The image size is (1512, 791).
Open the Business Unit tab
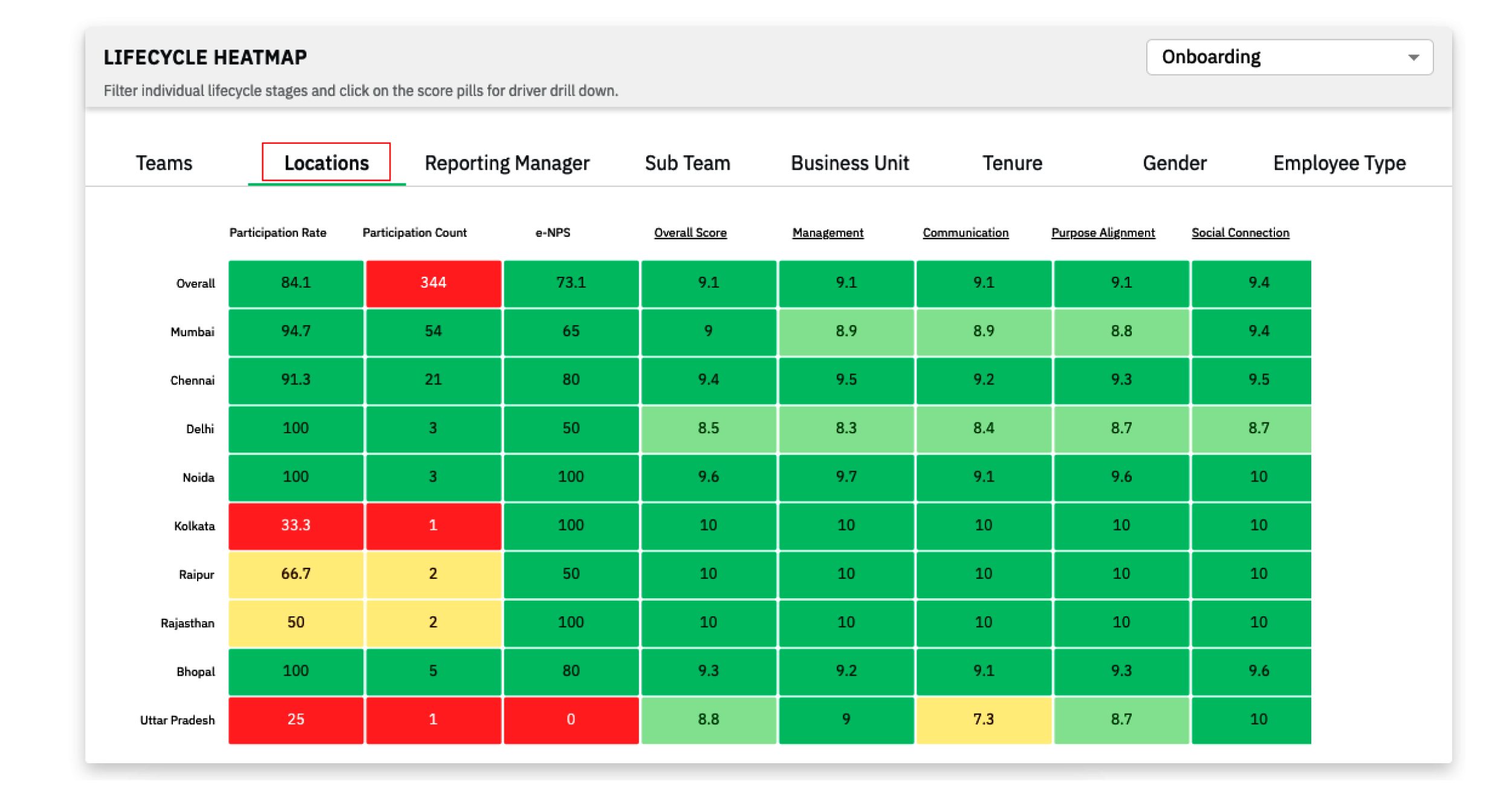coord(849,163)
